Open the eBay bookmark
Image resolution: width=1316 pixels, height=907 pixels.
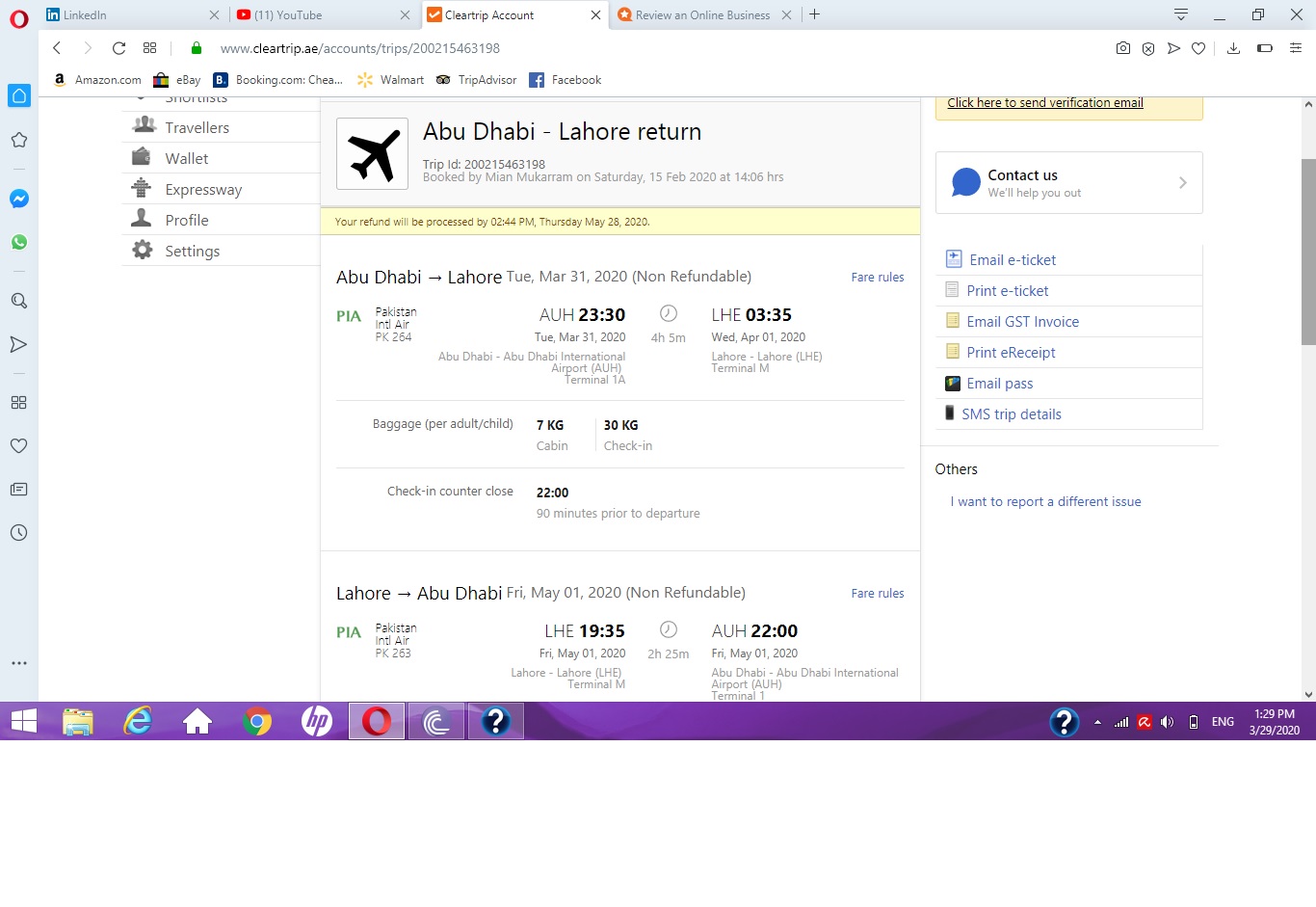[177, 80]
